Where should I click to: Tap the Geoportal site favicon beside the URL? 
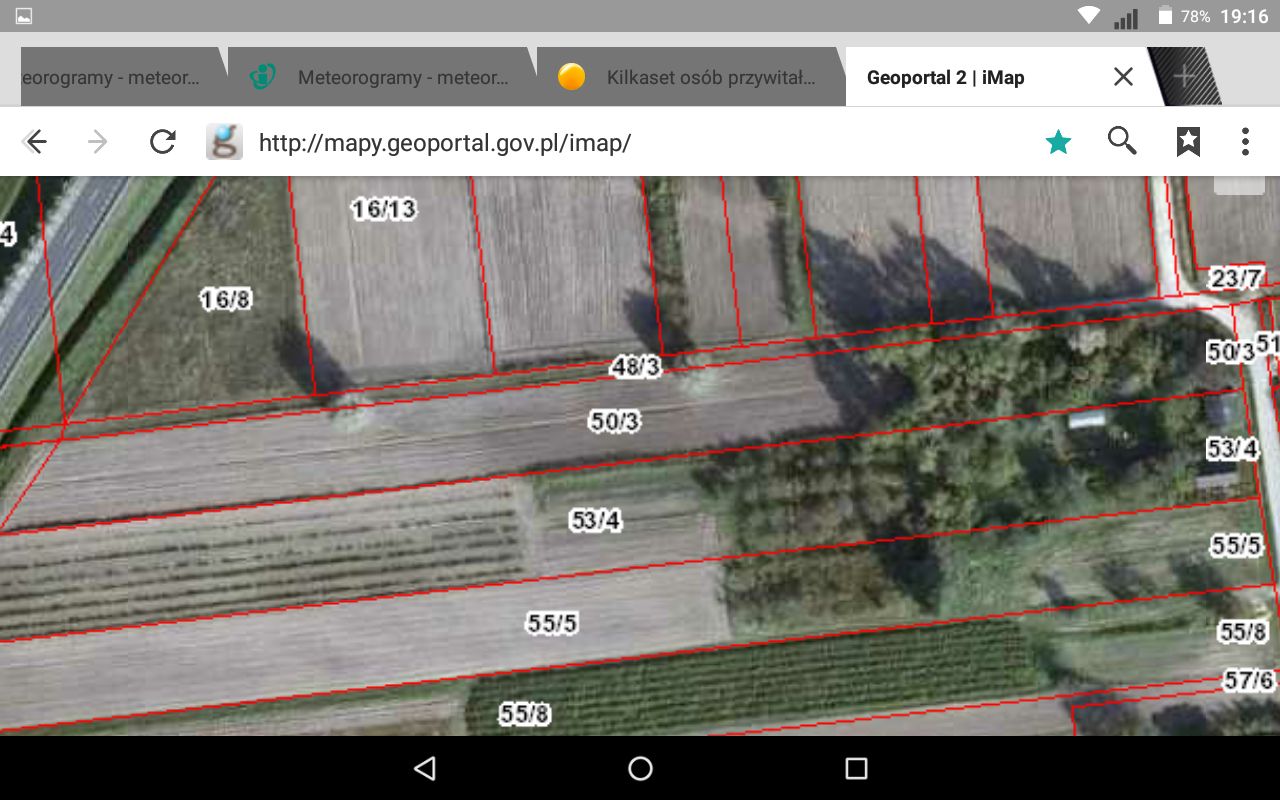coord(224,142)
